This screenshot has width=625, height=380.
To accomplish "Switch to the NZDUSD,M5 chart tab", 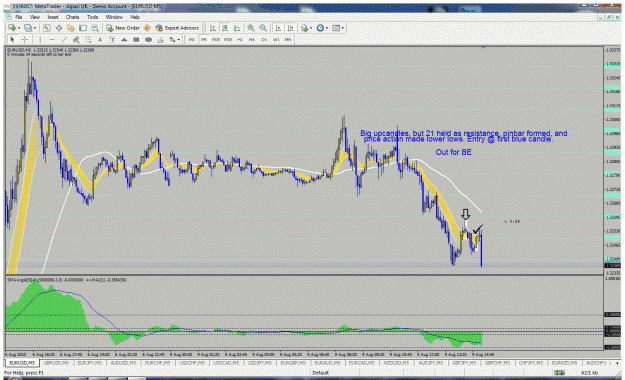I will [x=396, y=363].
